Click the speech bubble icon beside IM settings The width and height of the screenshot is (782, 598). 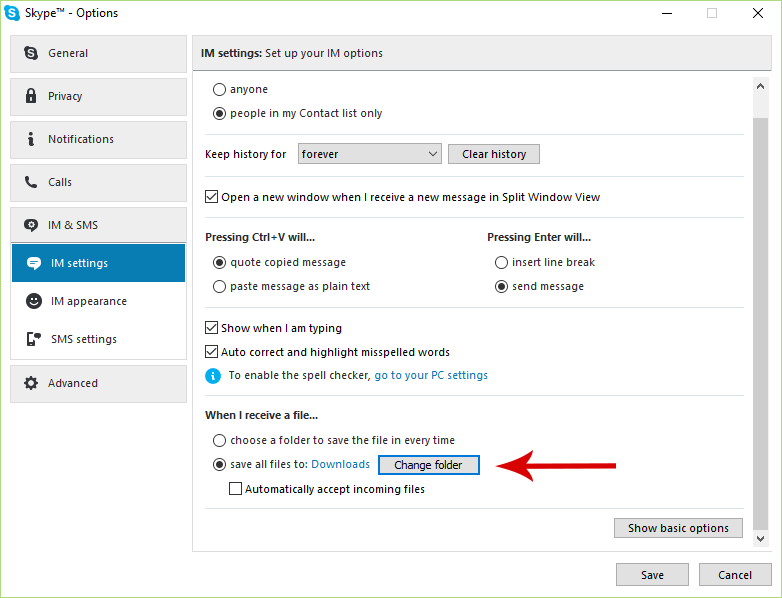[34, 263]
